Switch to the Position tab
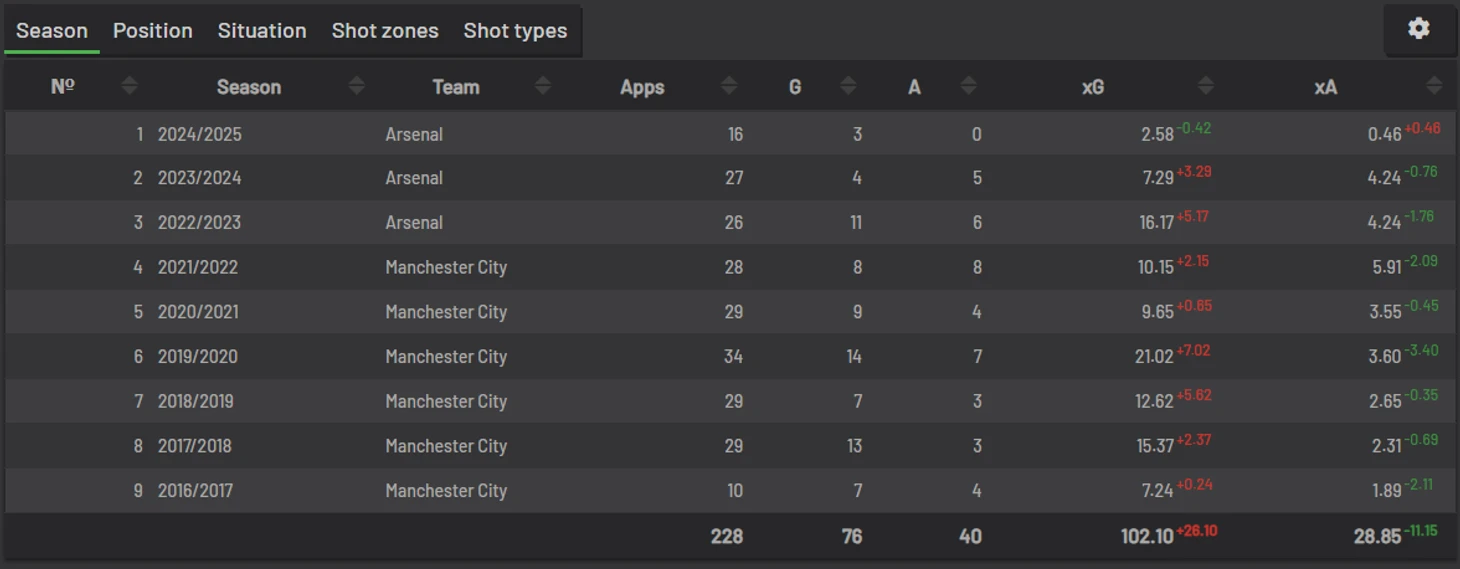The height and width of the screenshot is (569, 1460). pyautogui.click(x=152, y=31)
